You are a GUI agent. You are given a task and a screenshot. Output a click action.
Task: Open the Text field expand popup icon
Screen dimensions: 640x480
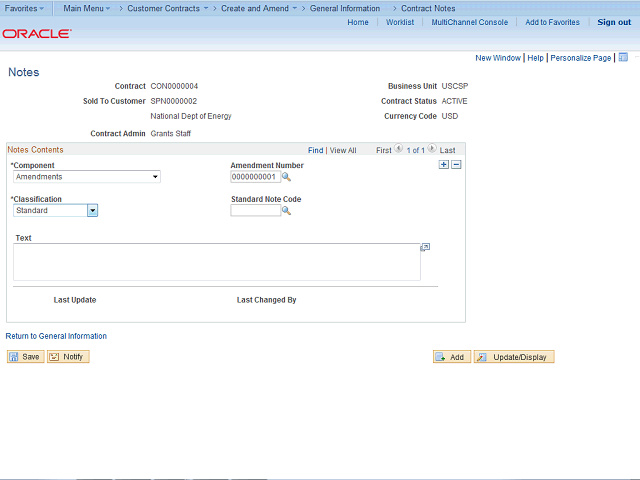tap(425, 247)
